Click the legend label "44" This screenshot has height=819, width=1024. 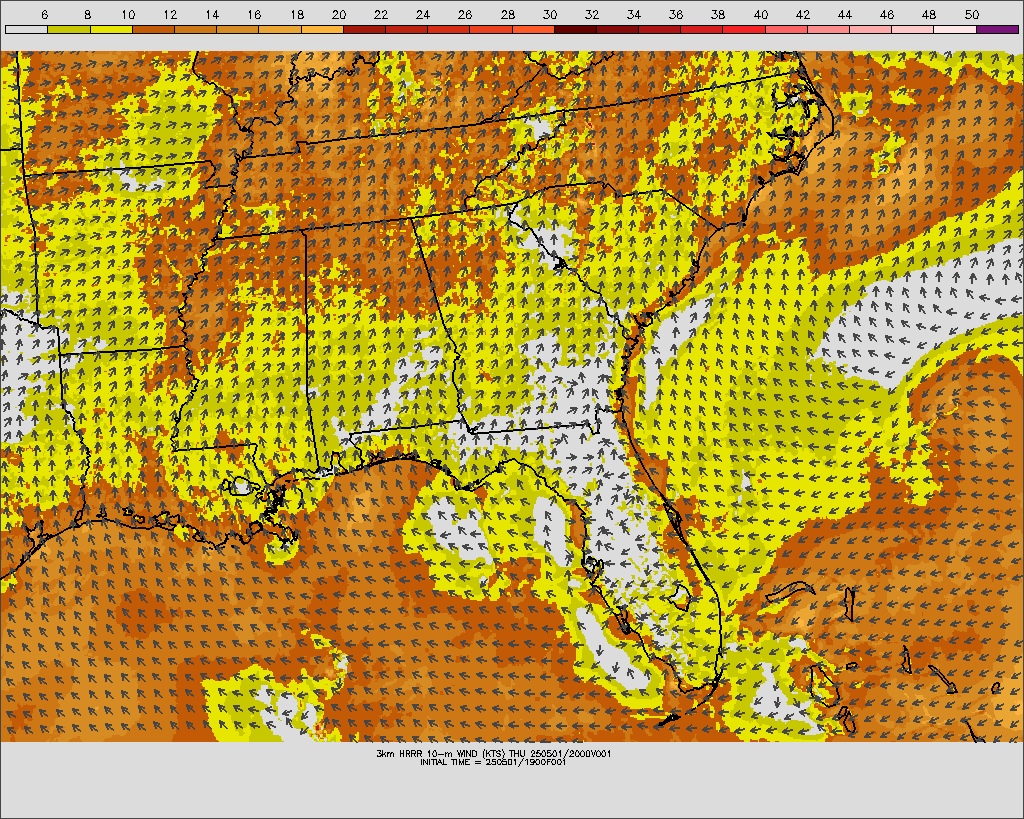(844, 15)
